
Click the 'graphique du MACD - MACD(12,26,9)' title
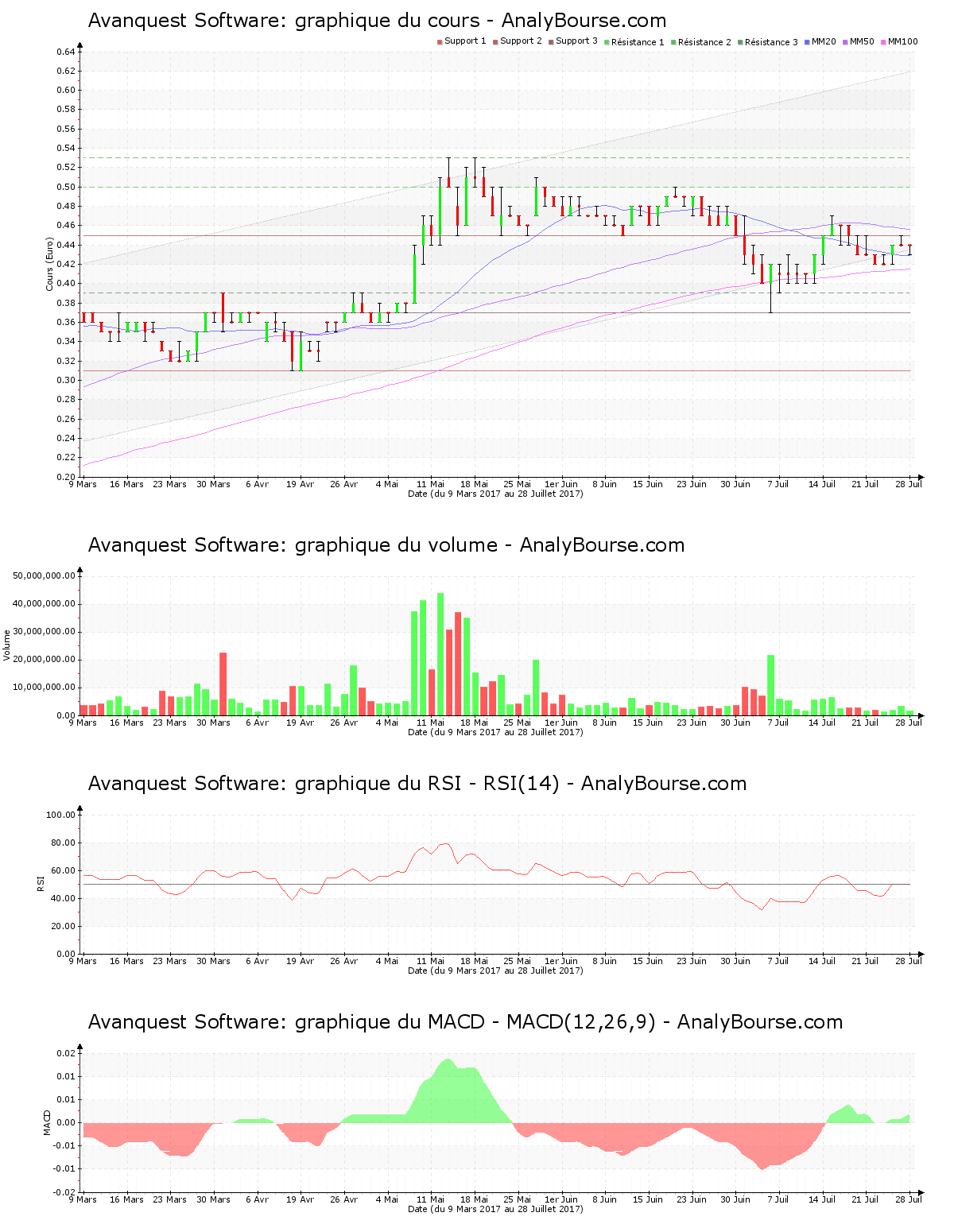(x=465, y=1022)
